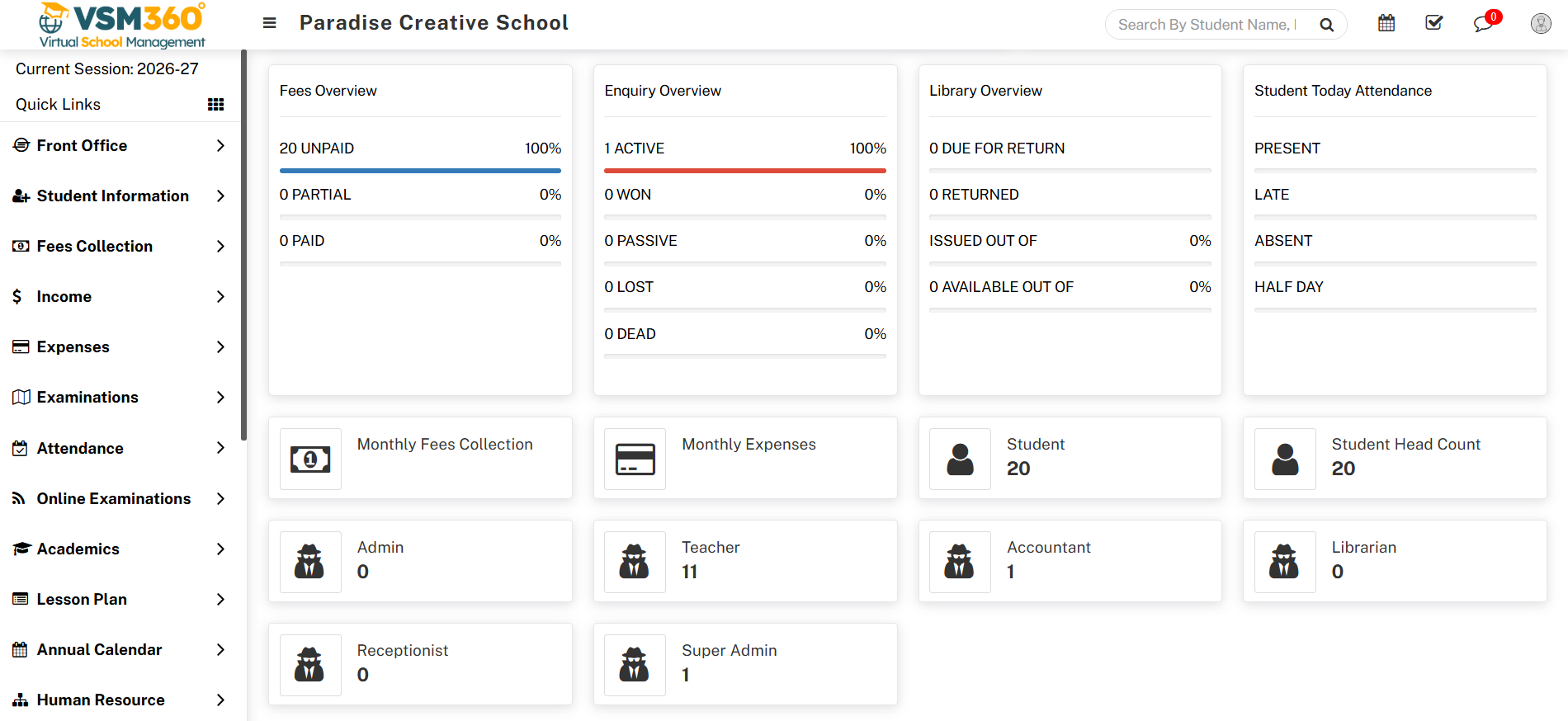
Task: Open the calendar icon in header
Action: tap(1386, 23)
